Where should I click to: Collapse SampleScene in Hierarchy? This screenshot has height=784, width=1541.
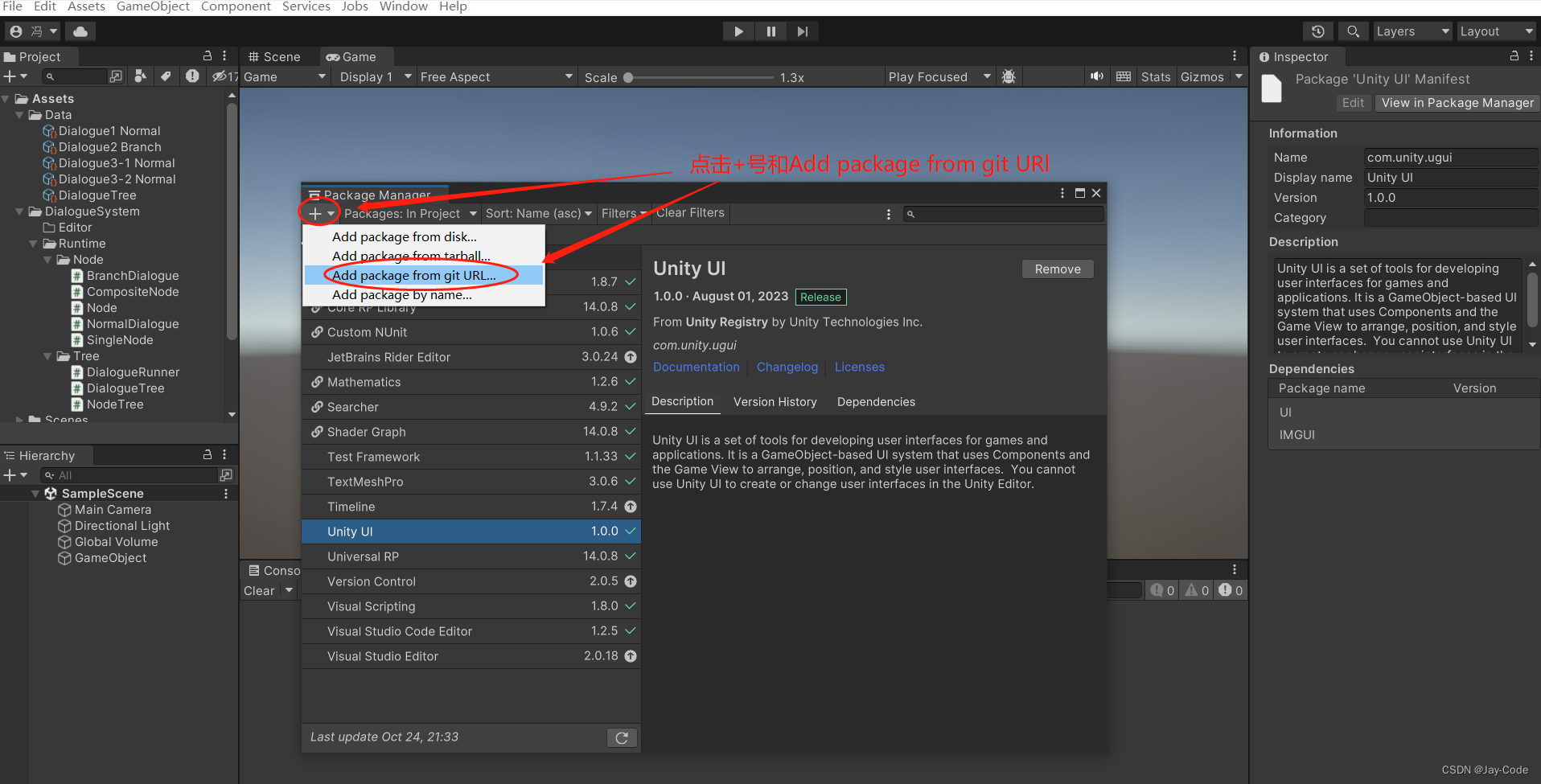click(x=35, y=494)
